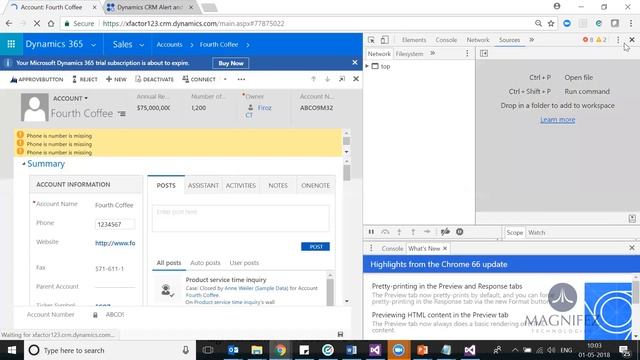Click the ApproveButton command
640x360 pixels.
pos(37,79)
